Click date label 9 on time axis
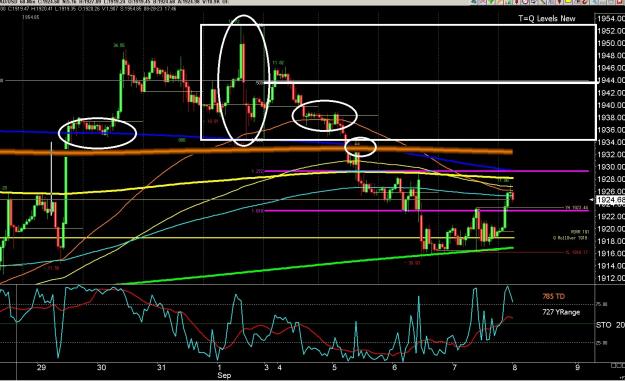625x381 pixels. 578,367
